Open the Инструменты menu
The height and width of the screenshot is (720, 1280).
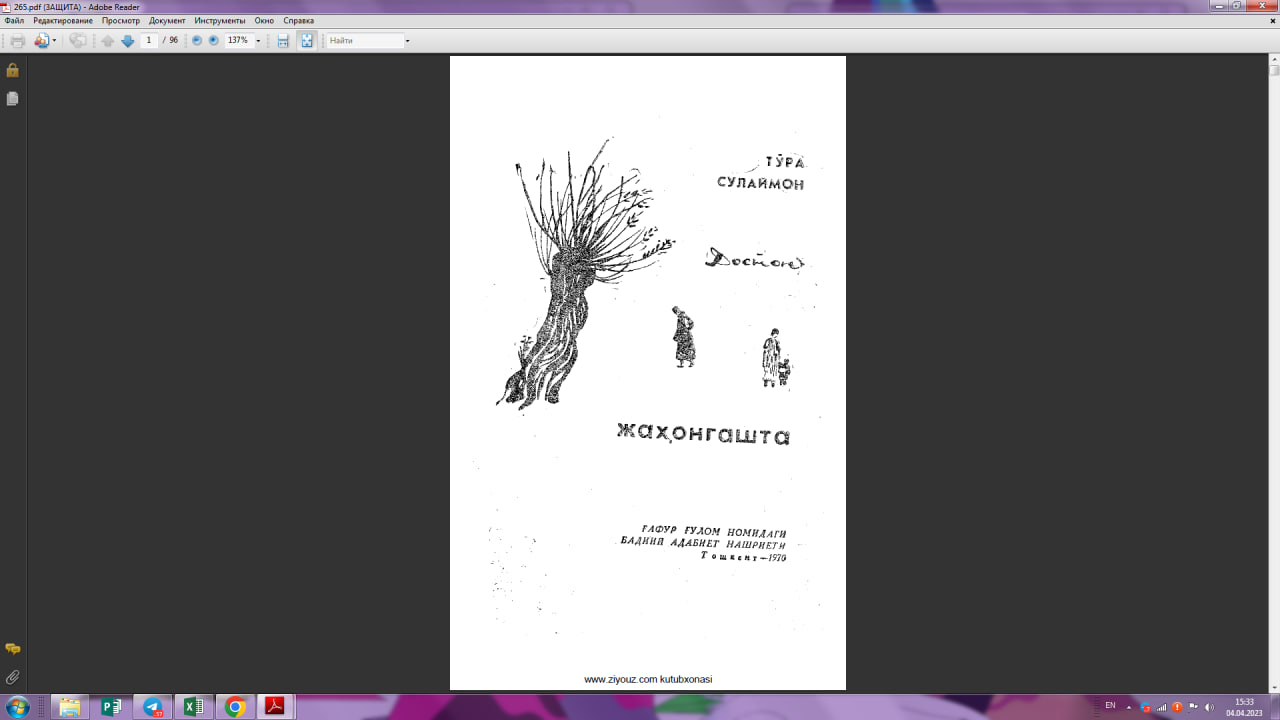218,20
